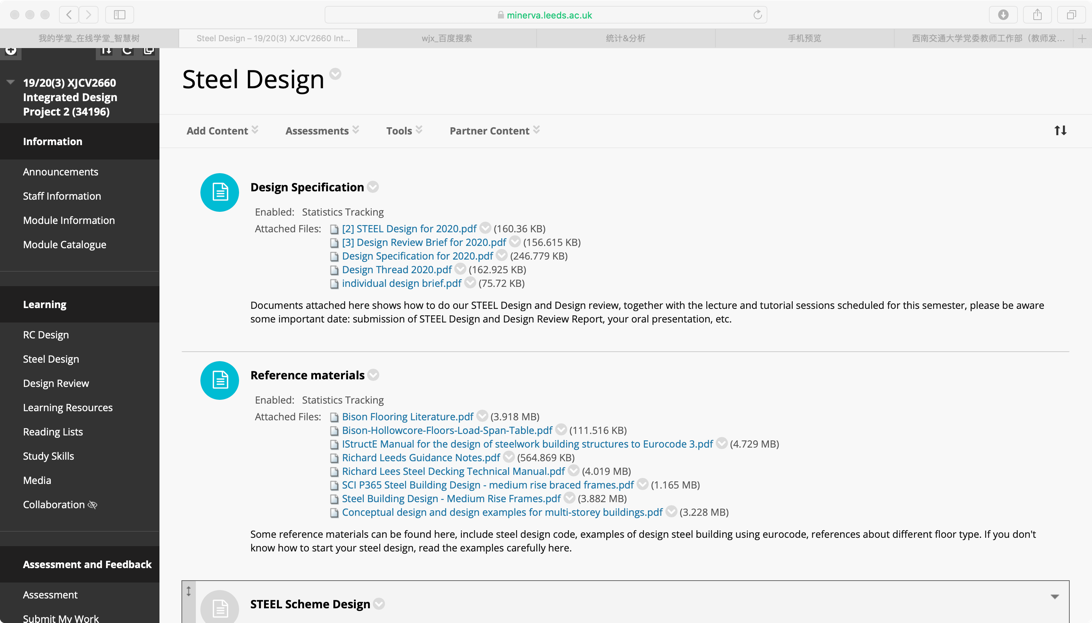Viewport: 1092px width, 623px height.
Task: Click the file icon beside individual design brief.pdf
Action: point(334,284)
